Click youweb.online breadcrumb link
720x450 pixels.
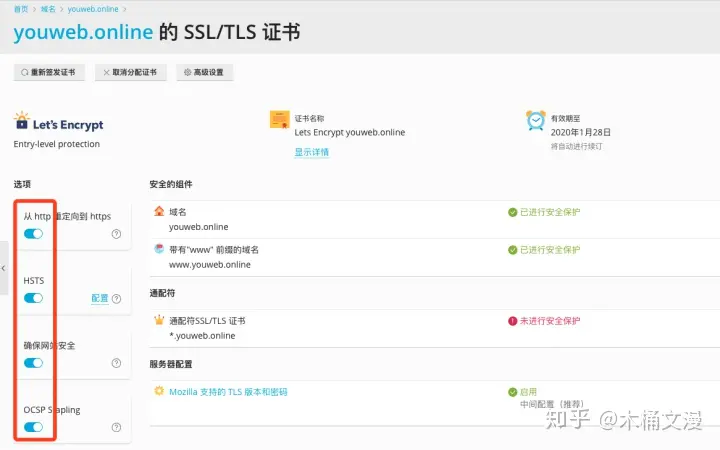click(x=93, y=9)
